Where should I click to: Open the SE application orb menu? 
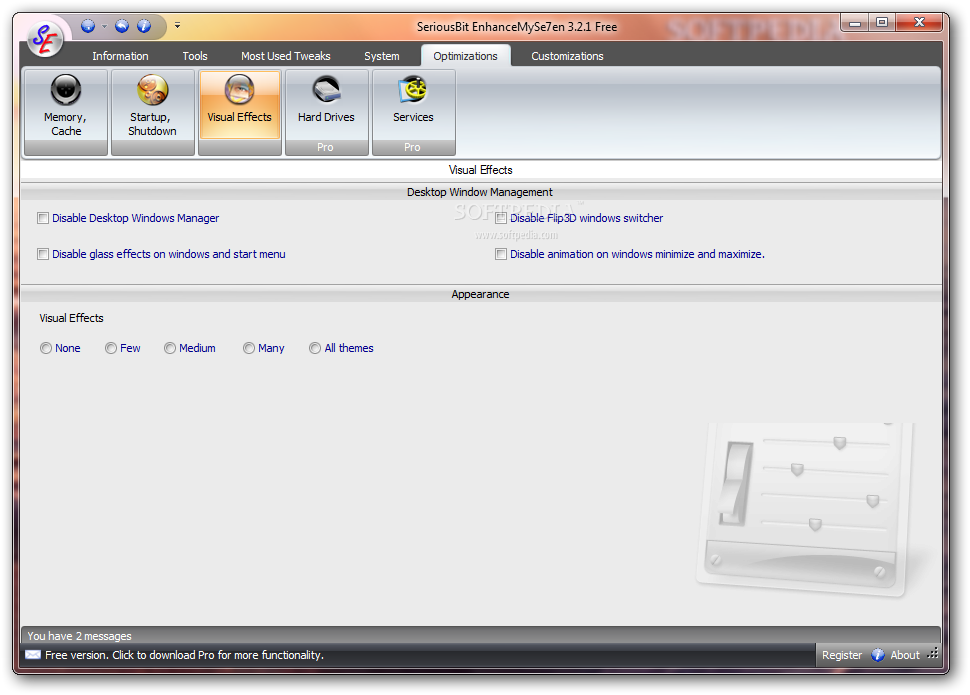click(45, 39)
